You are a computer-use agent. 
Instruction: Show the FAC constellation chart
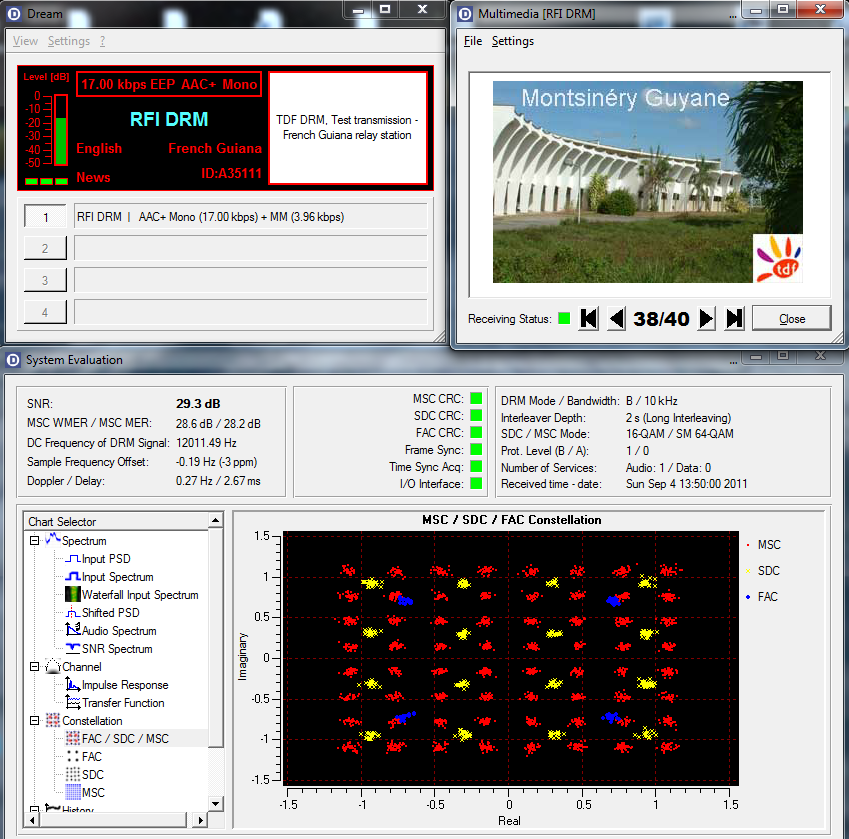point(92,757)
